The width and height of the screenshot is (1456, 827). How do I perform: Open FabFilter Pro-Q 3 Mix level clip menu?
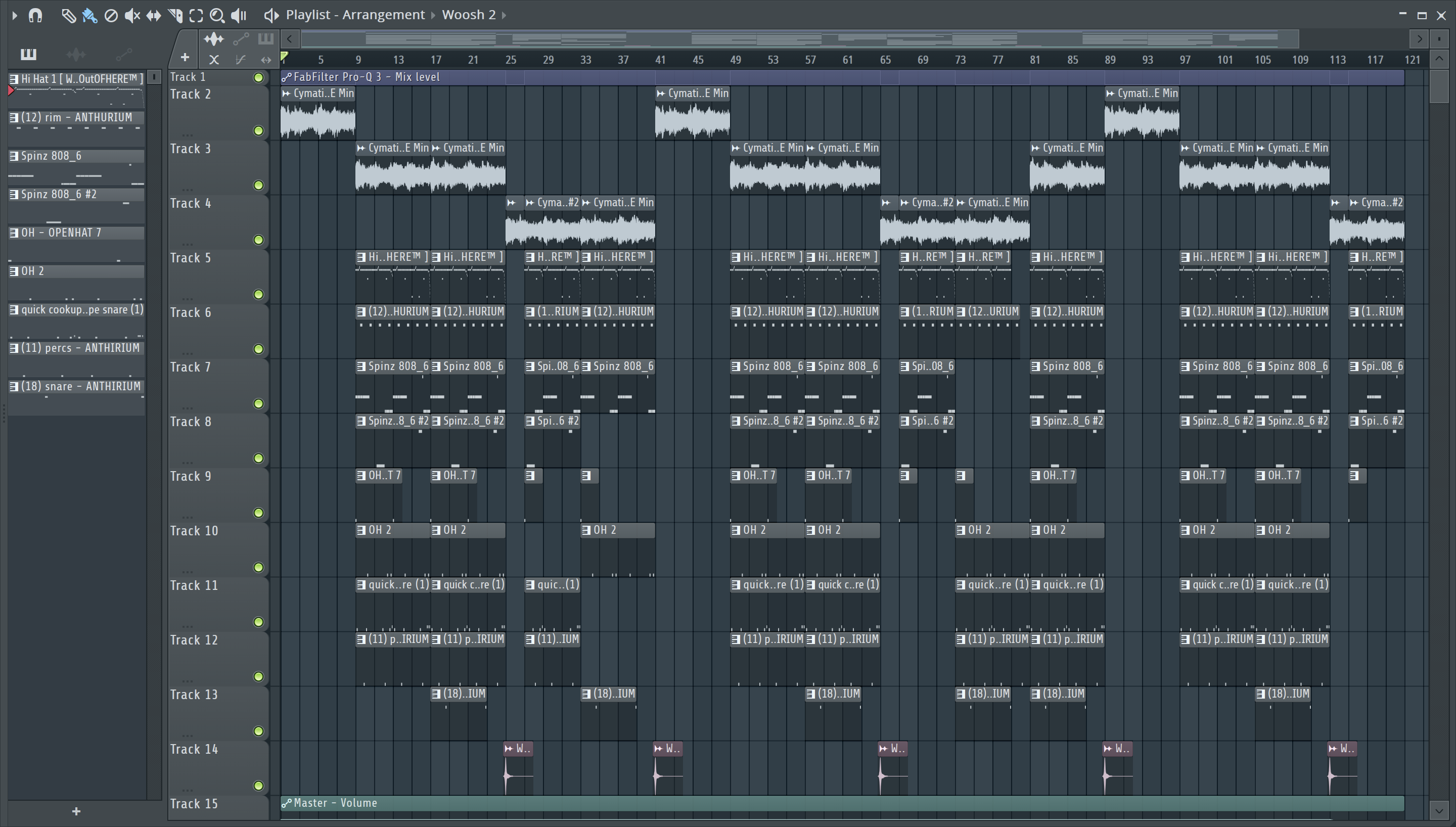click(287, 77)
